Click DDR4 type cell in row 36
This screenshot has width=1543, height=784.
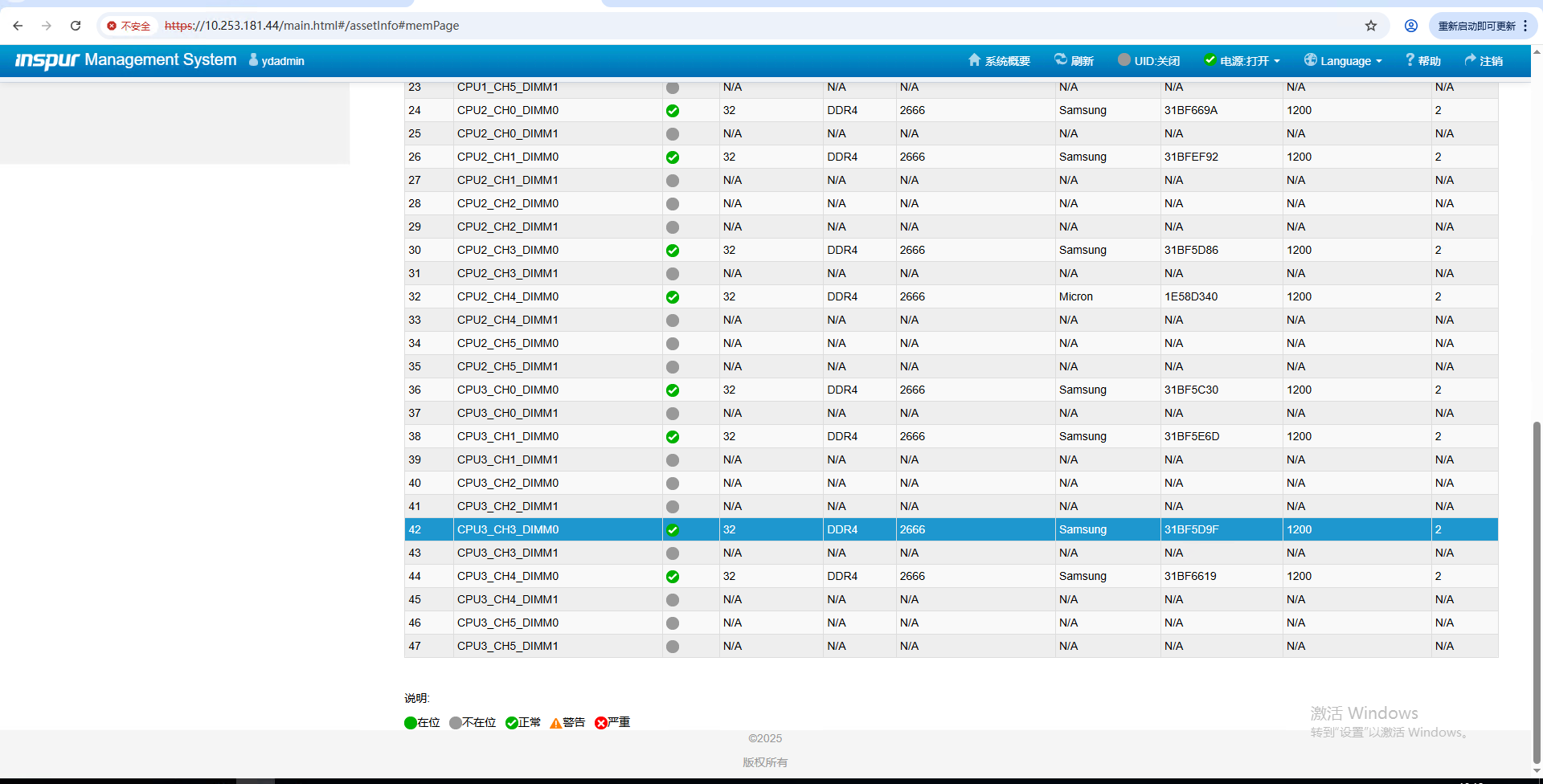pyautogui.click(x=842, y=390)
